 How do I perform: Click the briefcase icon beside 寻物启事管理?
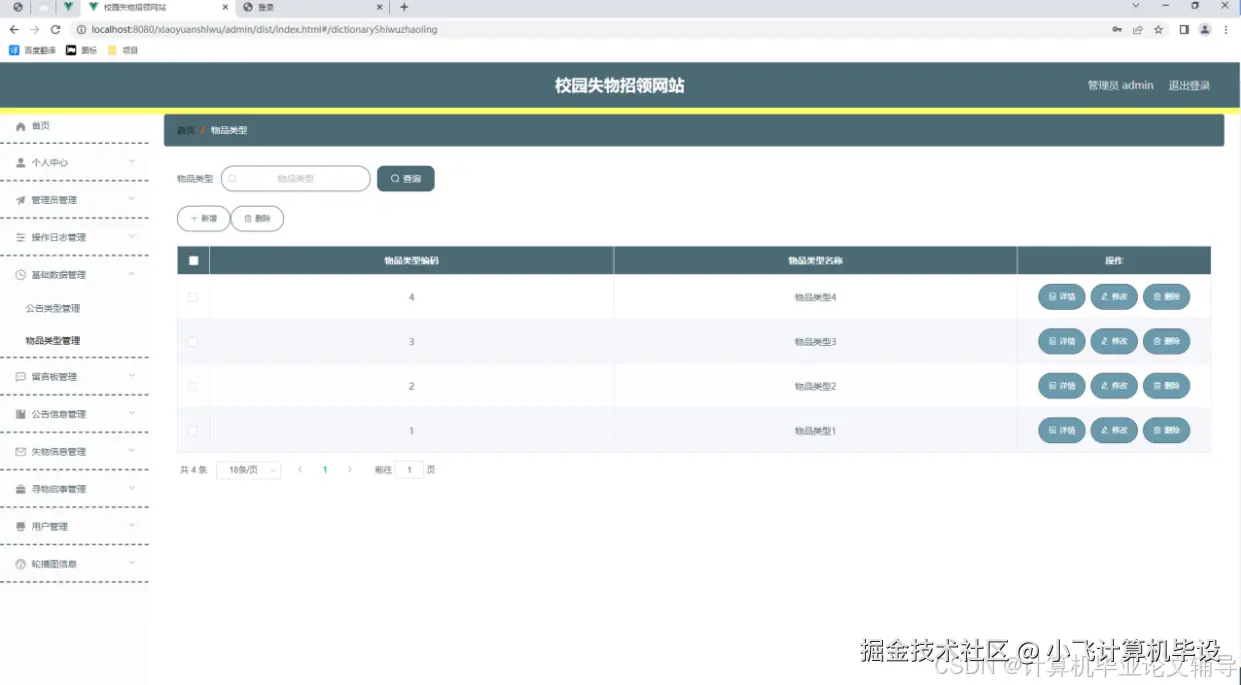coord(20,490)
